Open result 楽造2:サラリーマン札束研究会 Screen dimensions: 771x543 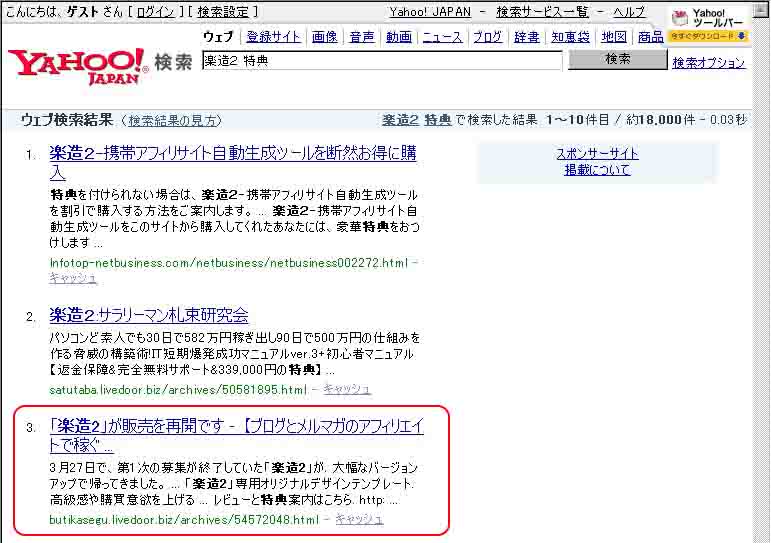point(149,315)
